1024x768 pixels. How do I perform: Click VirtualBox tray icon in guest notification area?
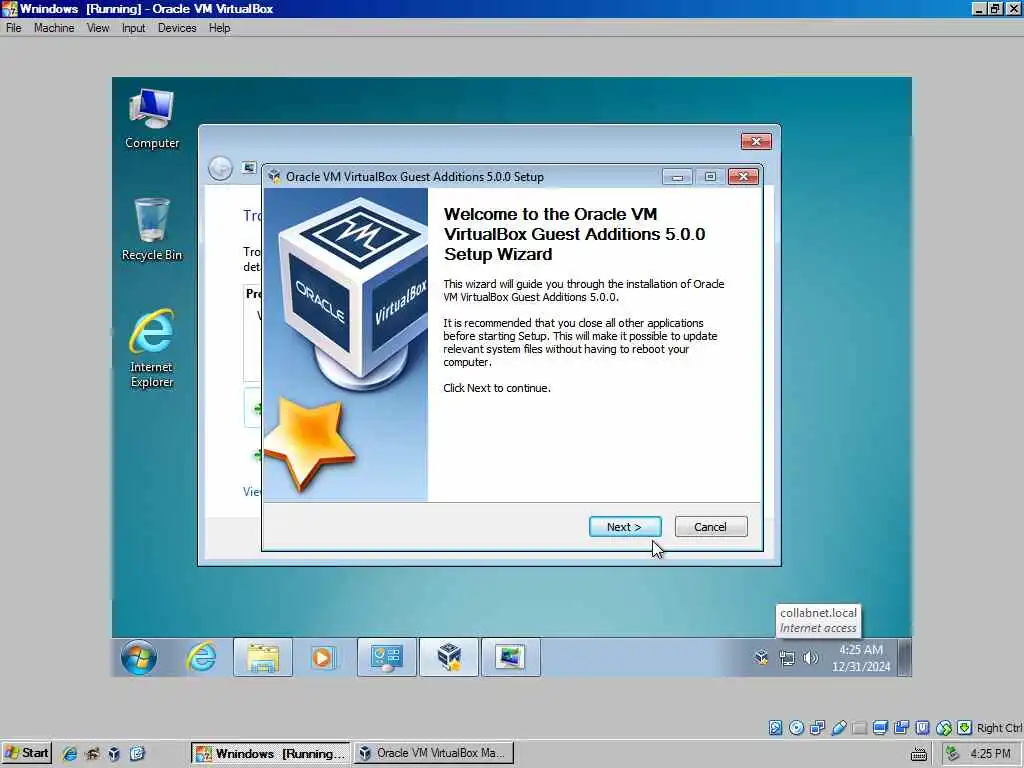click(x=761, y=658)
